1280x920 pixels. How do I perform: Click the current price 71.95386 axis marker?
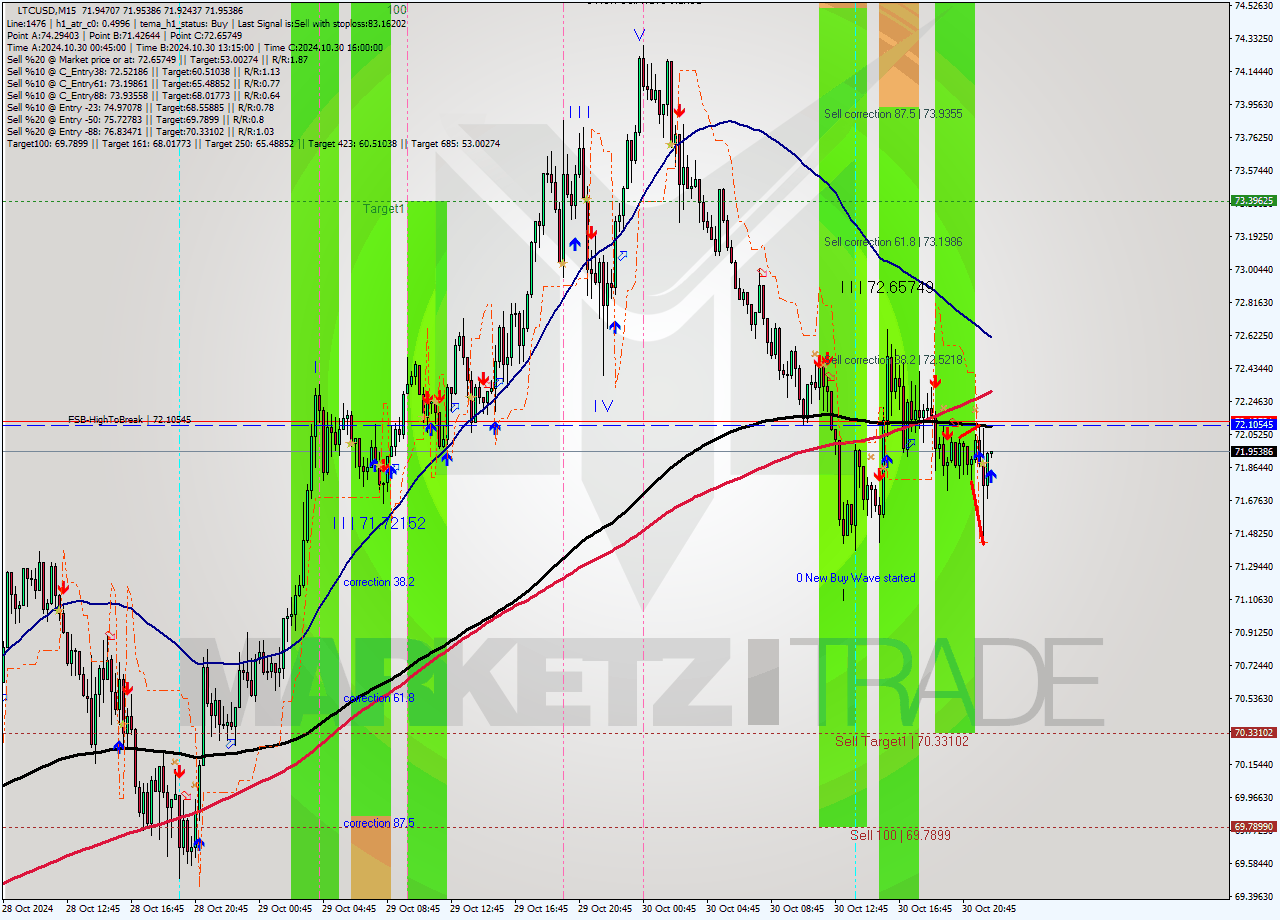1254,451
